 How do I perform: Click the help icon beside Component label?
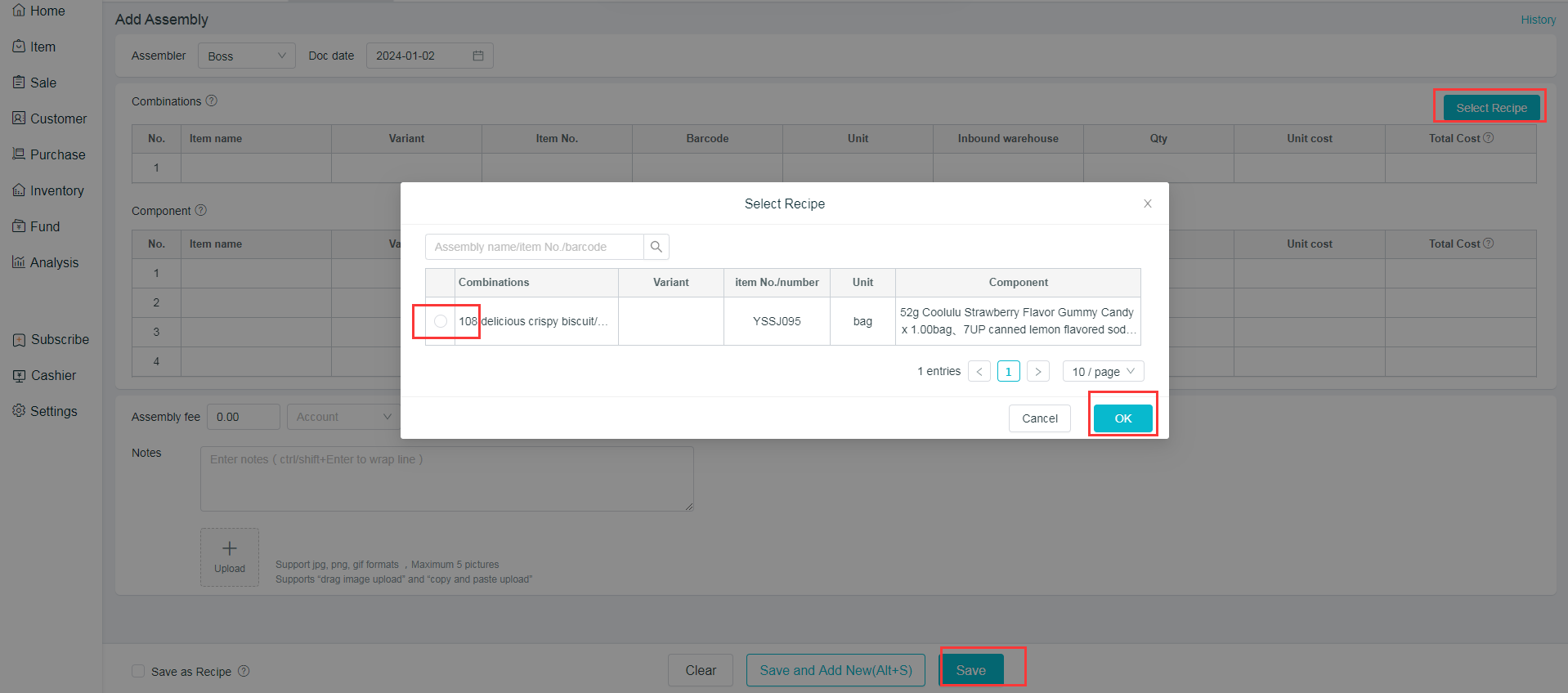201,210
